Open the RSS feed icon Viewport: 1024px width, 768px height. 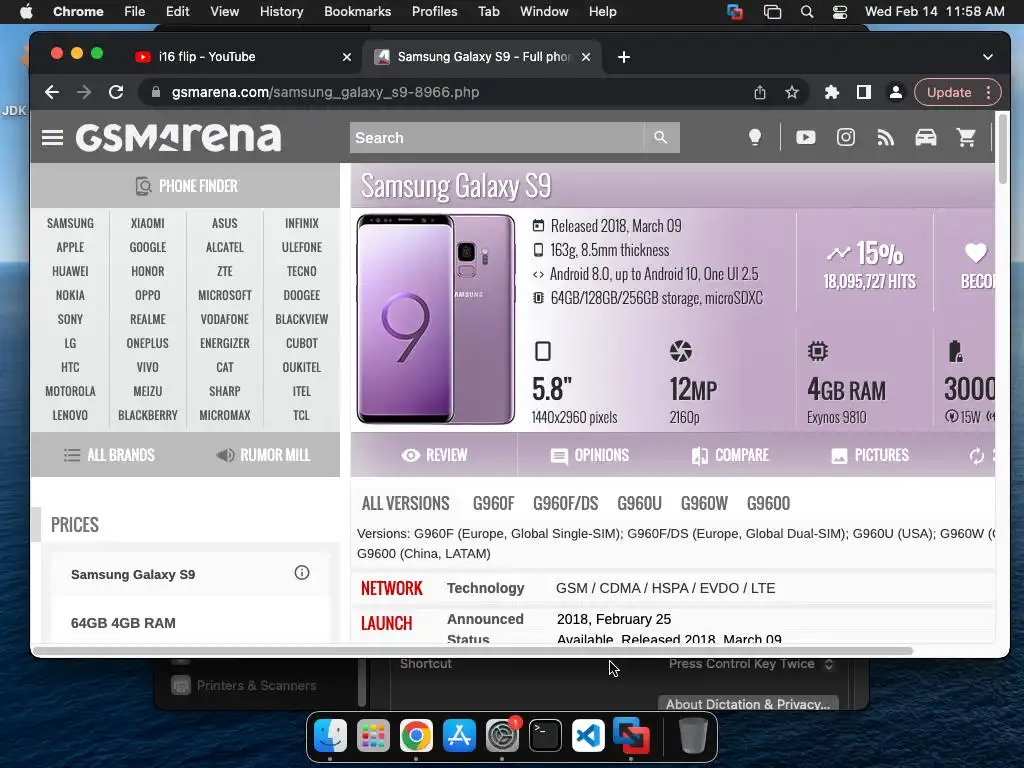(x=886, y=137)
